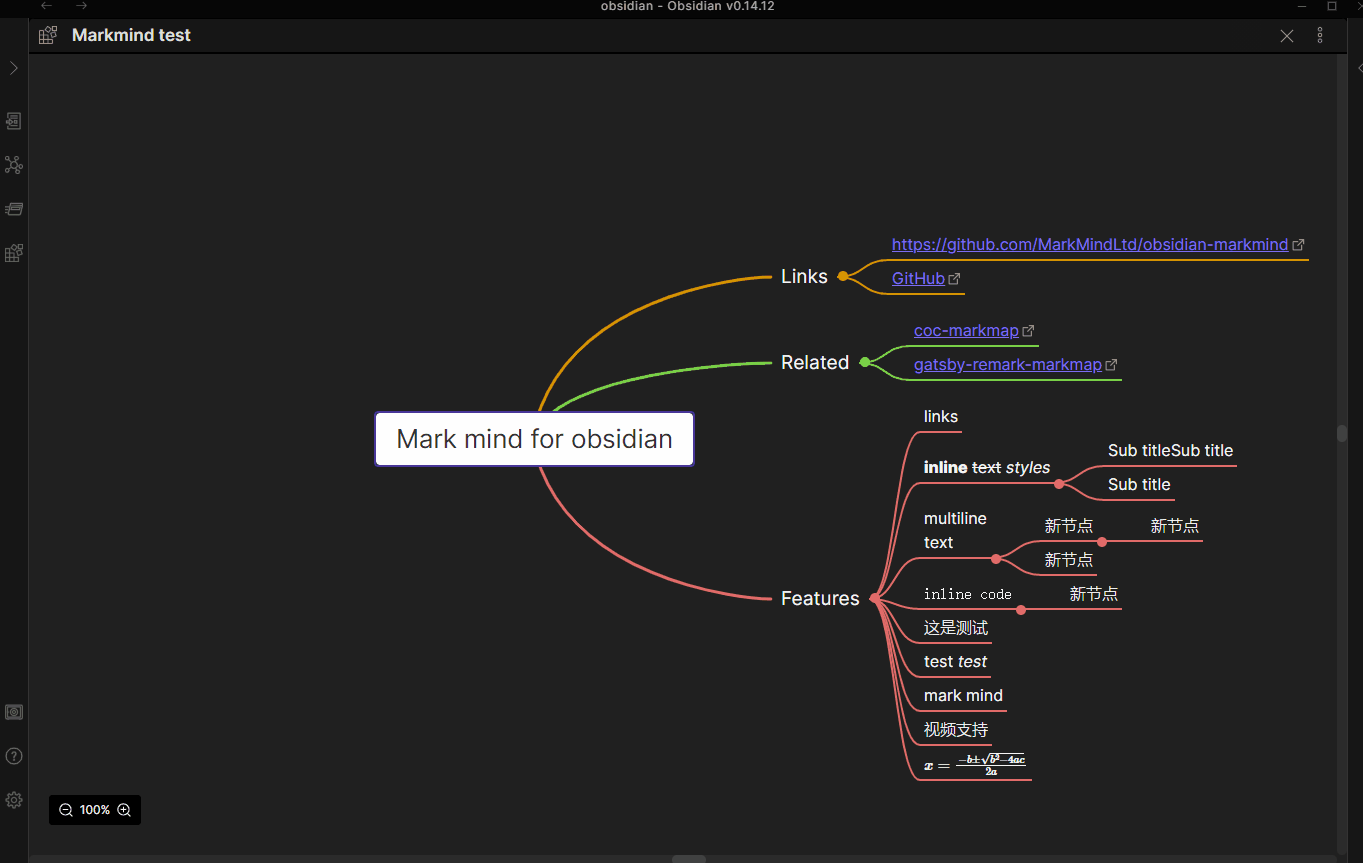The image size is (1363, 863).
Task: Click external-link icon after the obsidian-markmind URL
Action: click(1298, 245)
